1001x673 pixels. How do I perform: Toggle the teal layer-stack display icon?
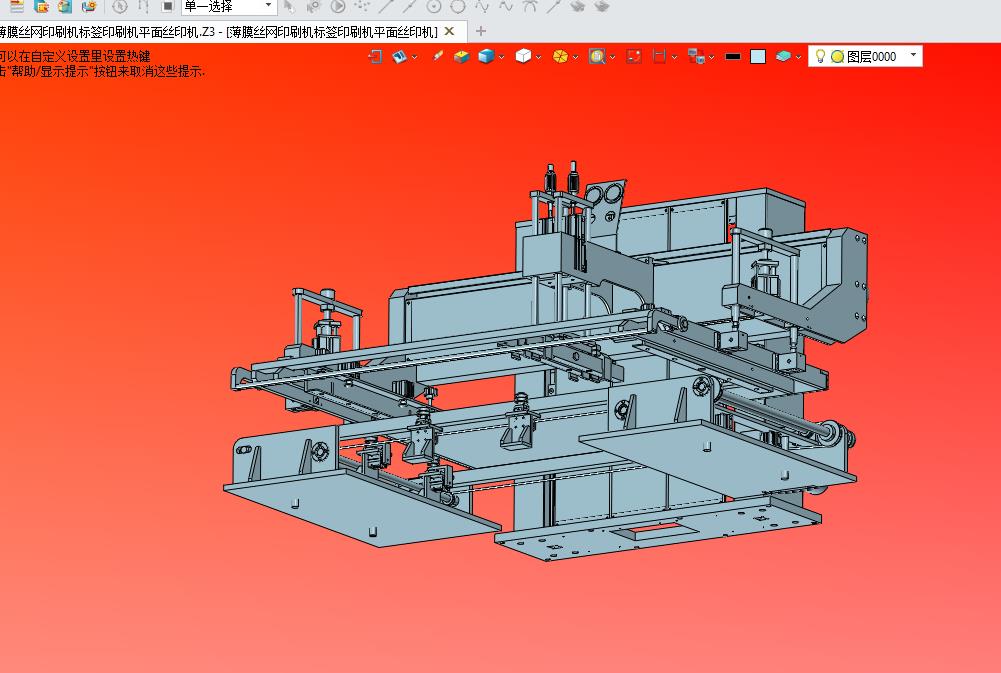(x=783, y=57)
